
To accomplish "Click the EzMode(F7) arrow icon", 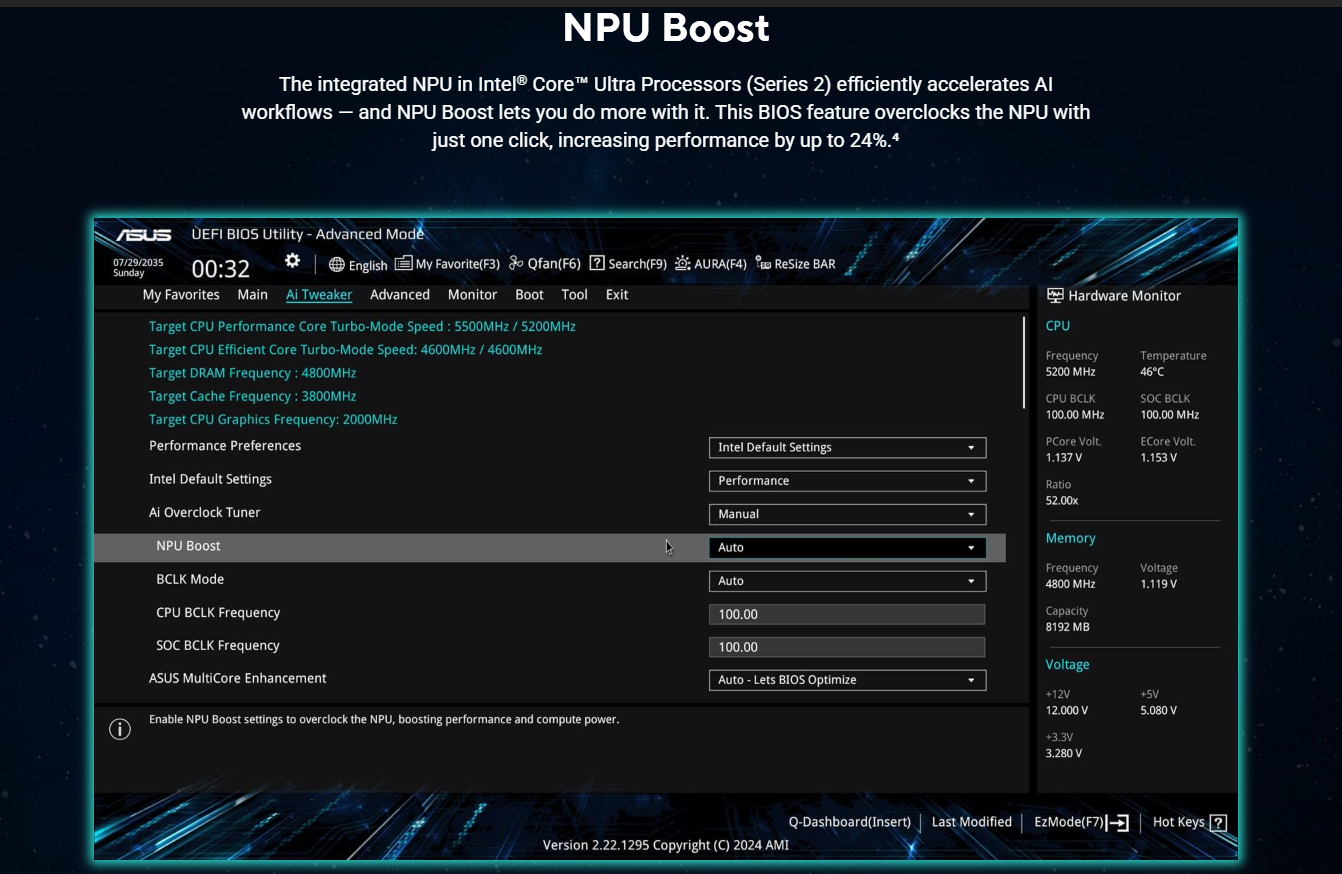I will [1118, 823].
